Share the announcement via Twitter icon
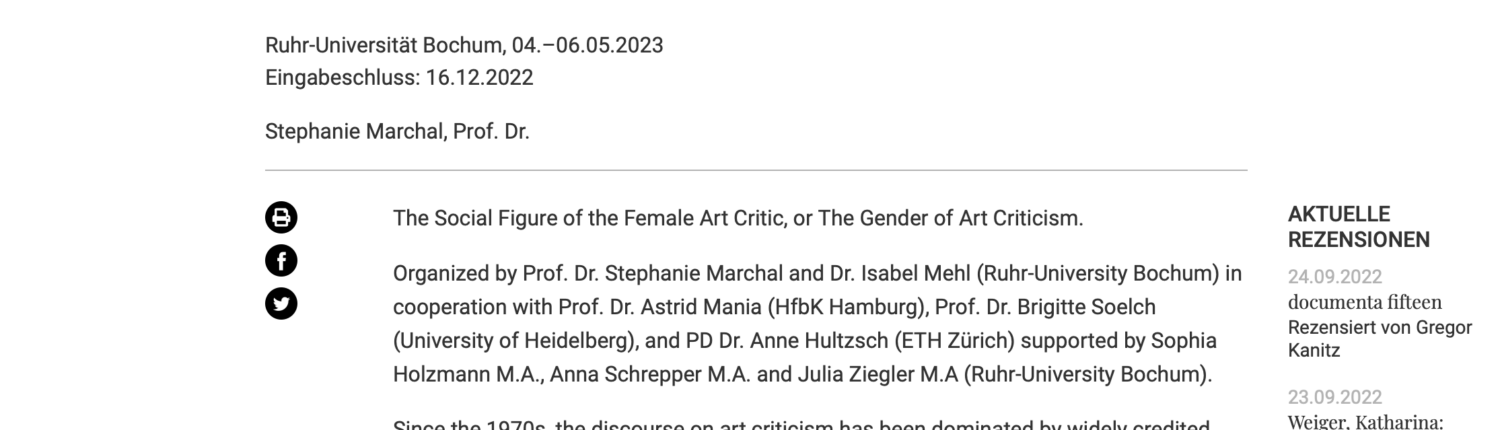The width and height of the screenshot is (1500, 430). coord(281,303)
